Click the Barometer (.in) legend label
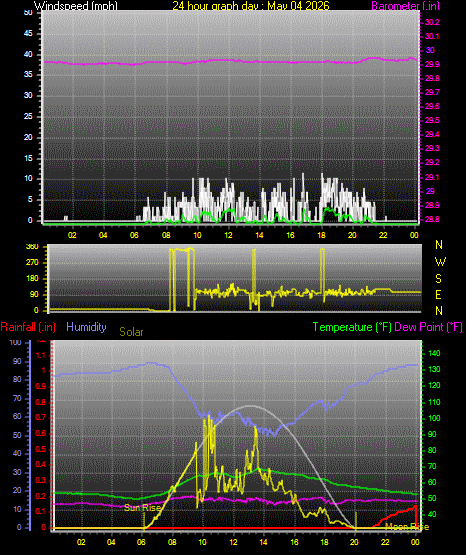This screenshot has height=555, width=466. [x=405, y=6]
